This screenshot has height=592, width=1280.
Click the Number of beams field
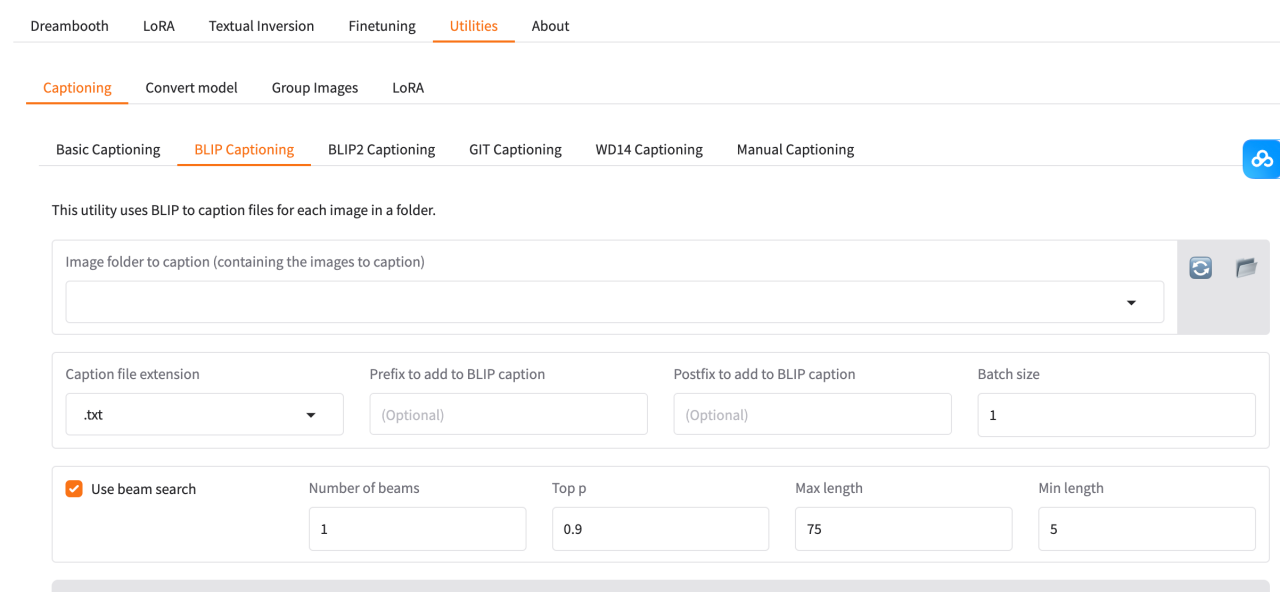417,529
